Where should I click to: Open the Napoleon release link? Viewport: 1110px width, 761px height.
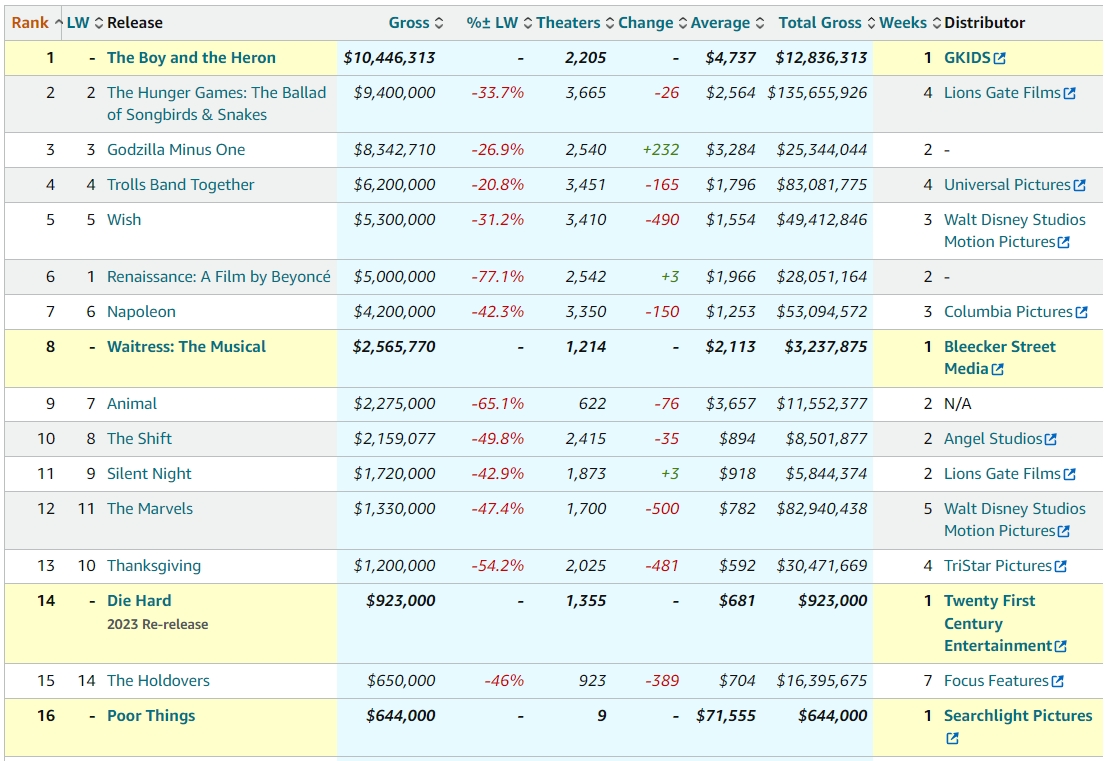[x=141, y=312]
